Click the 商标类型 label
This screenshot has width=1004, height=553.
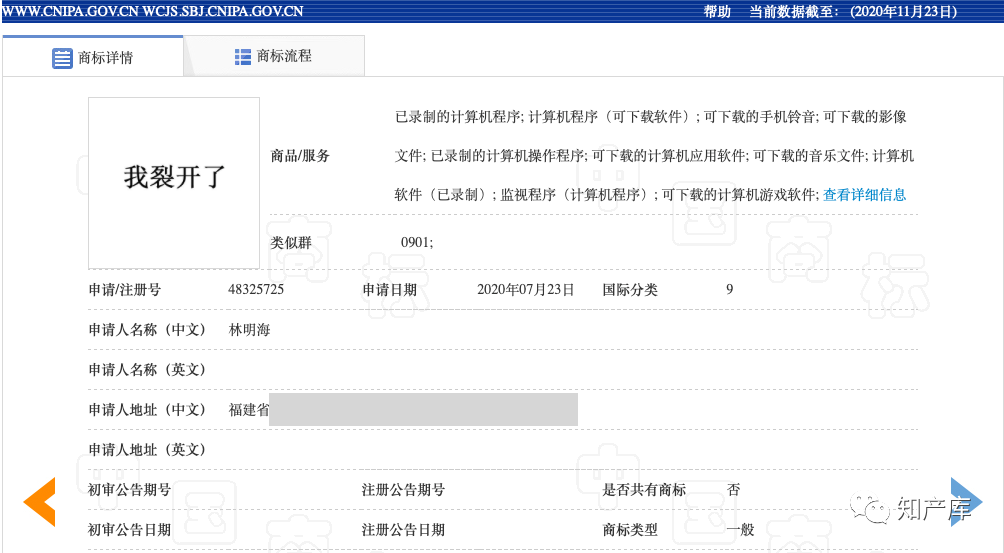coord(630,529)
